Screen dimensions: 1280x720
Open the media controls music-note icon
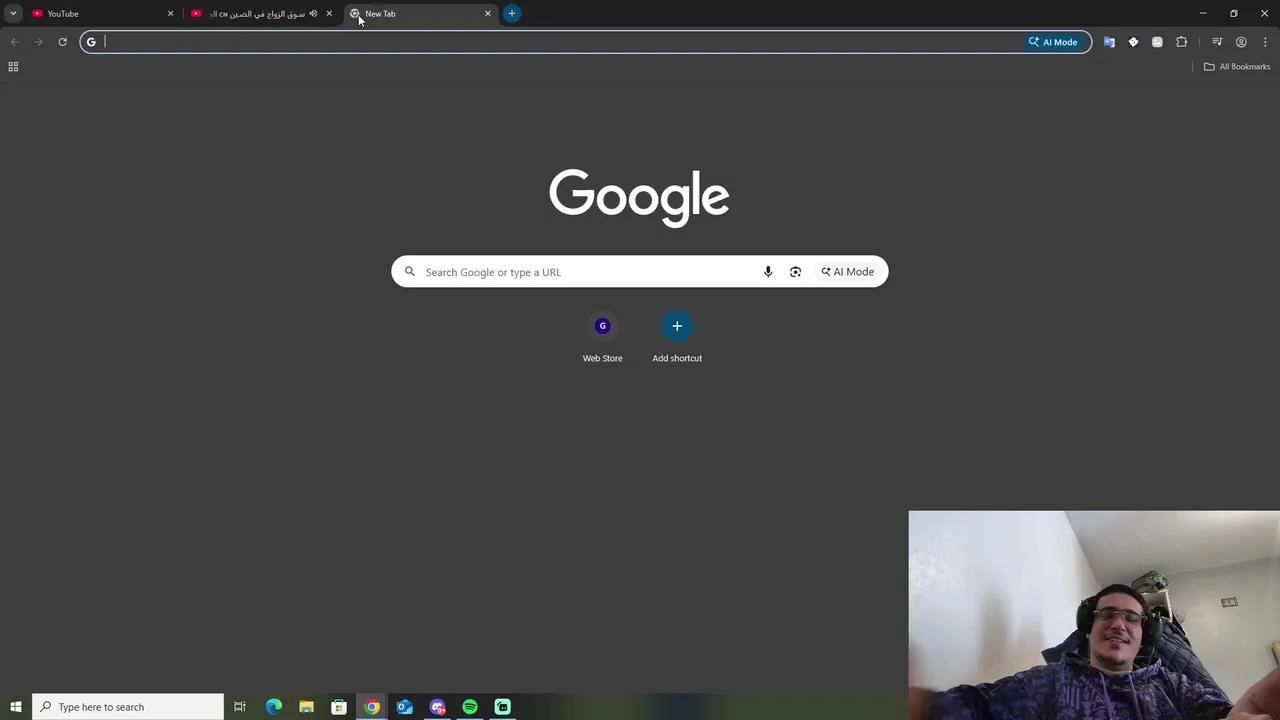tap(1217, 42)
